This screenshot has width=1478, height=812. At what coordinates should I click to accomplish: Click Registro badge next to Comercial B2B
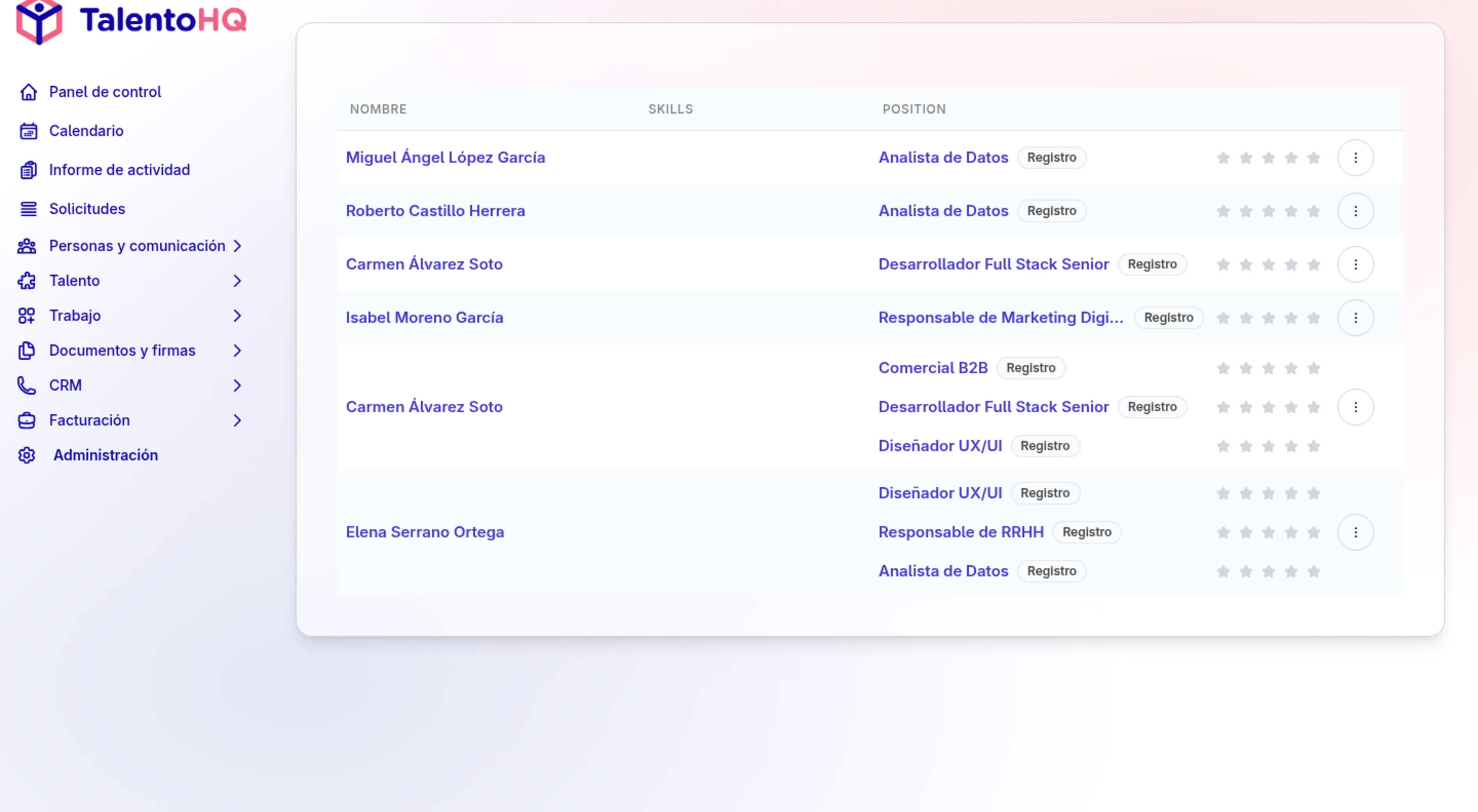[x=1031, y=368]
